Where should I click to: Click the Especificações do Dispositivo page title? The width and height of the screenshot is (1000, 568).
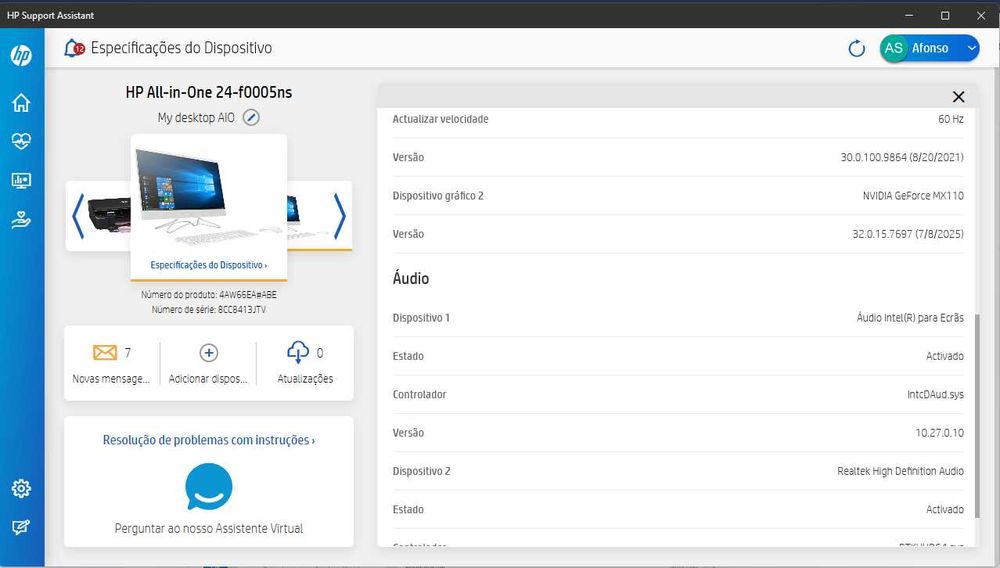(x=181, y=48)
